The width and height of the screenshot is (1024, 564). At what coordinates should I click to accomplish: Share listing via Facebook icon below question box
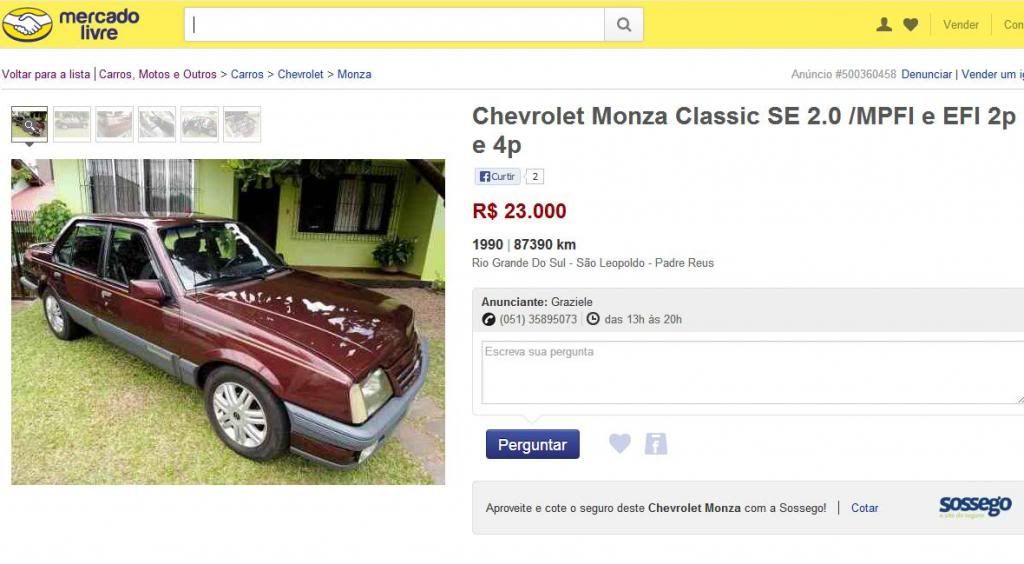[656, 444]
